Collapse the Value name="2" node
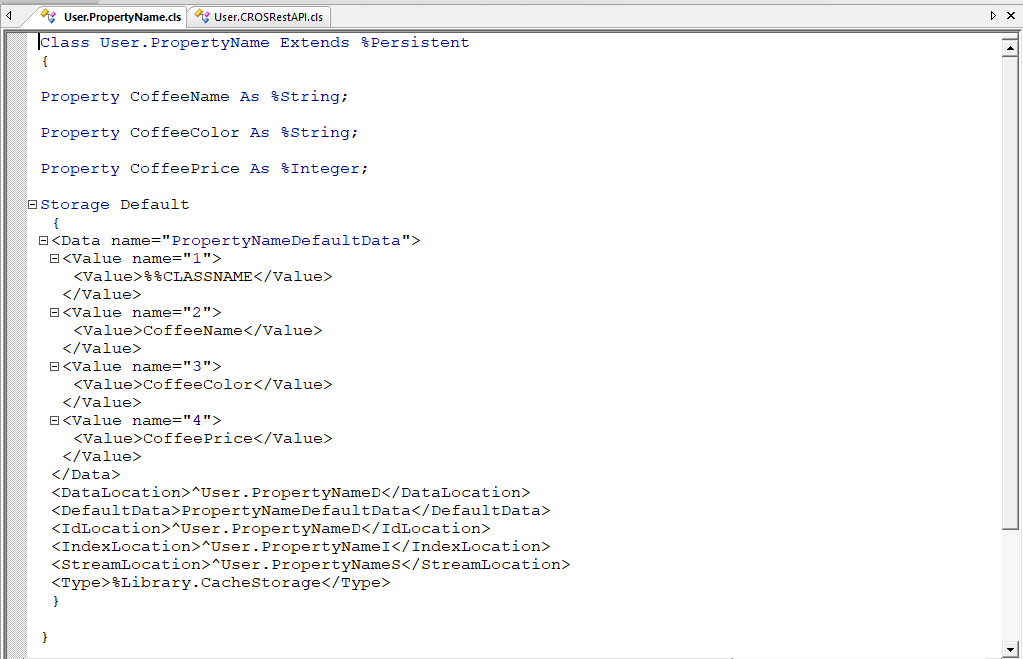Image resolution: width=1023 pixels, height=659 pixels. coord(54,313)
